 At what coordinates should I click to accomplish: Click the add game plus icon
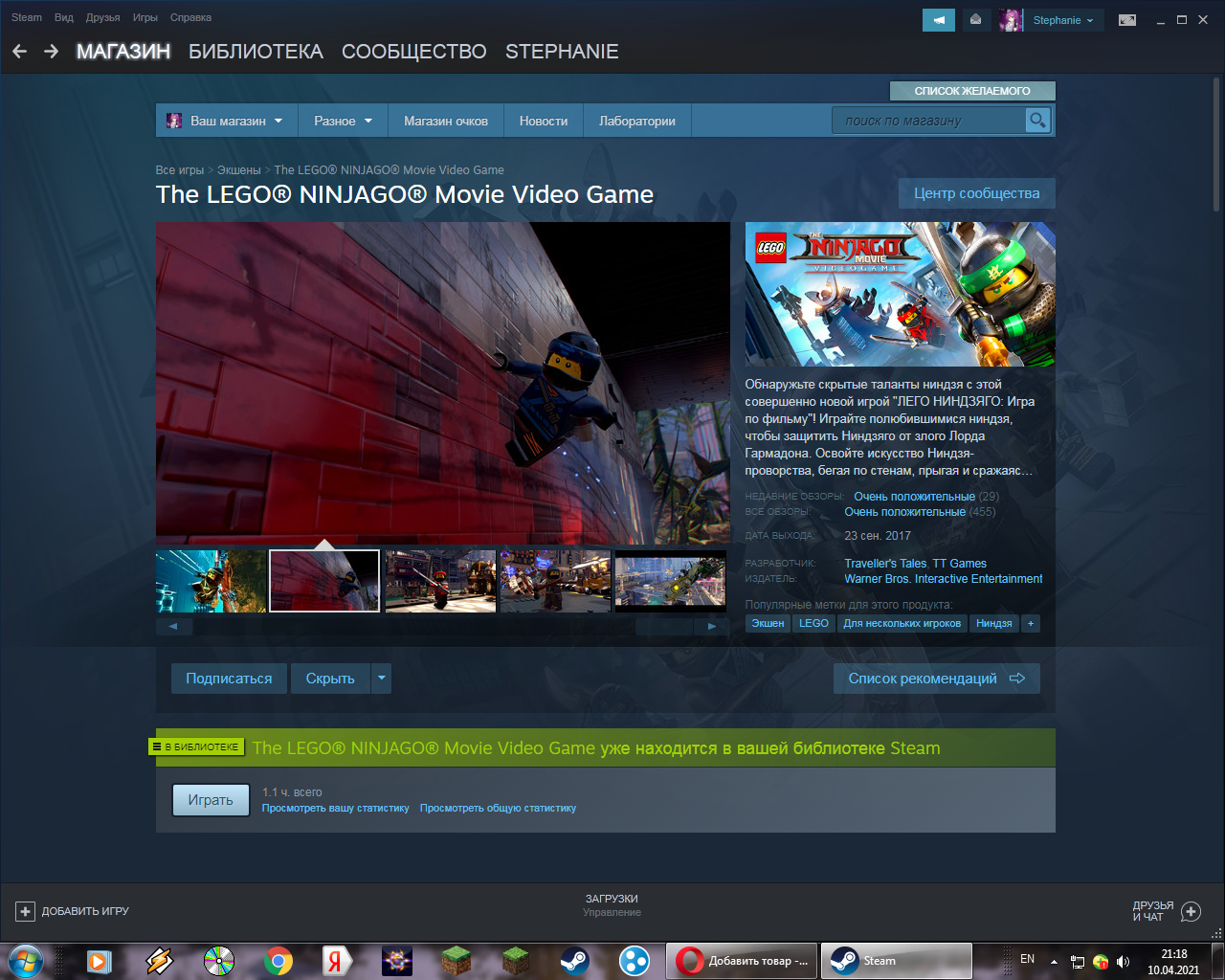pos(26,911)
